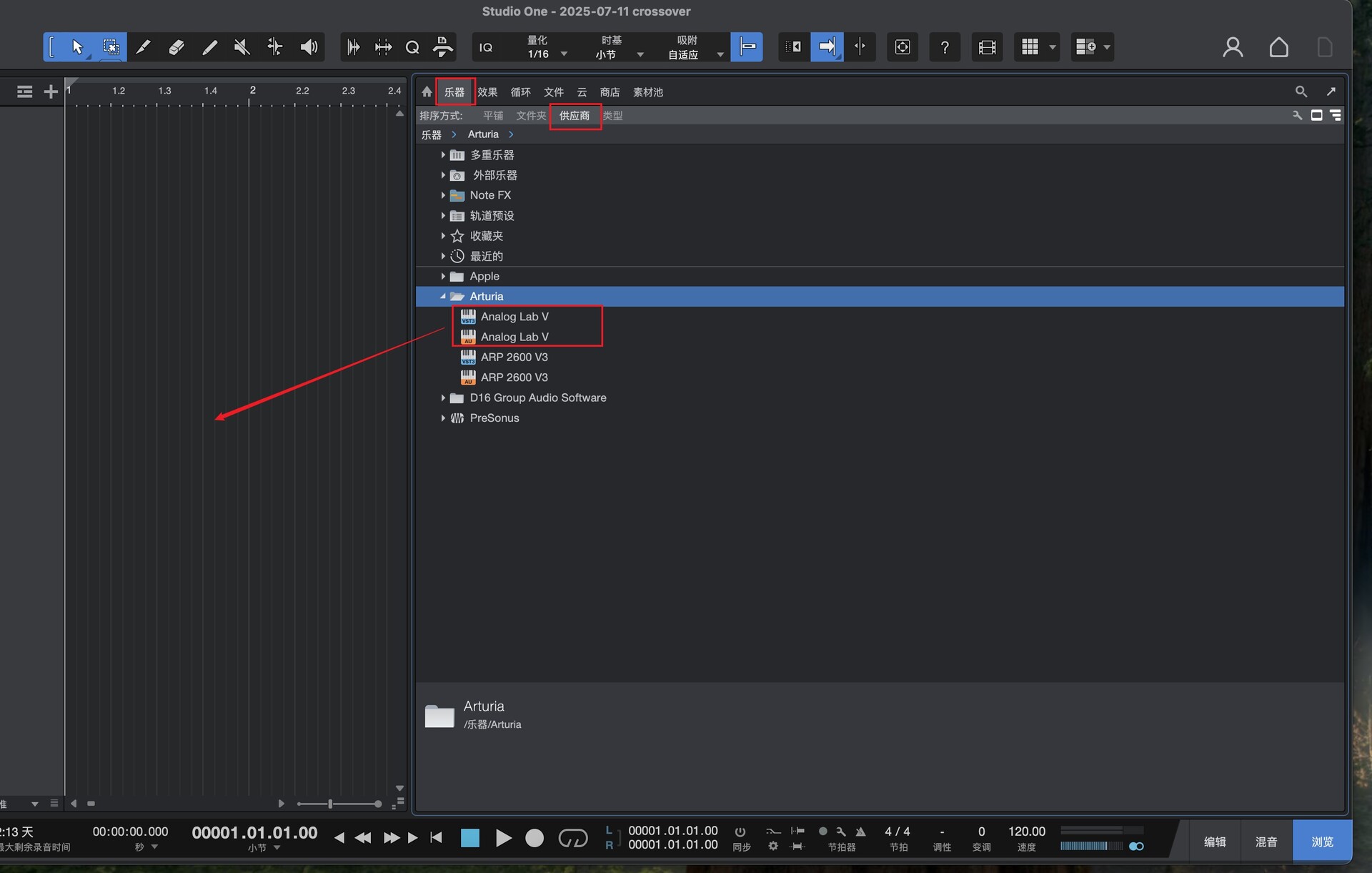Detach the browser panel arrow icon

tap(1331, 92)
